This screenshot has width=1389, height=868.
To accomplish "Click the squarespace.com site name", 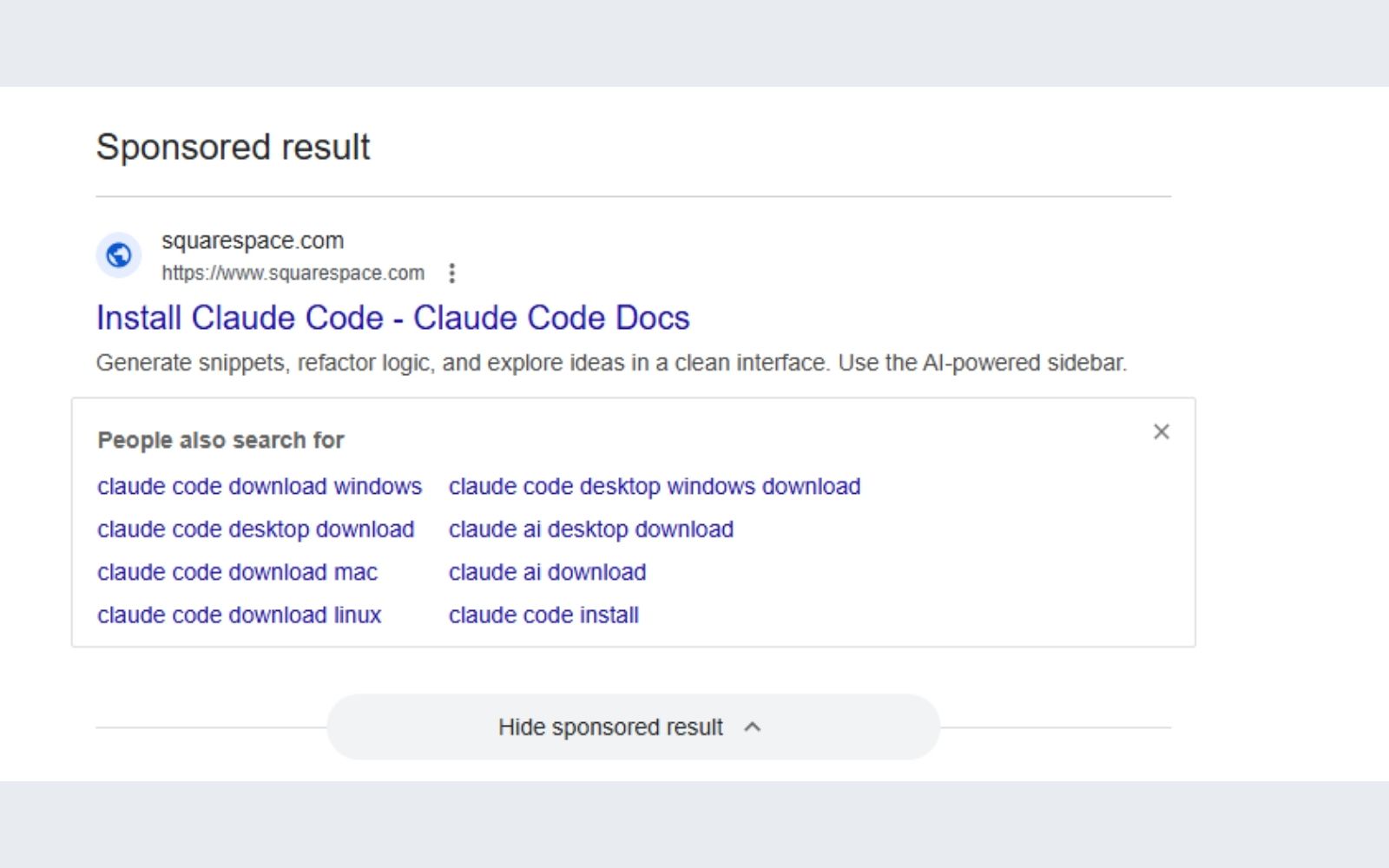I will coord(253,240).
